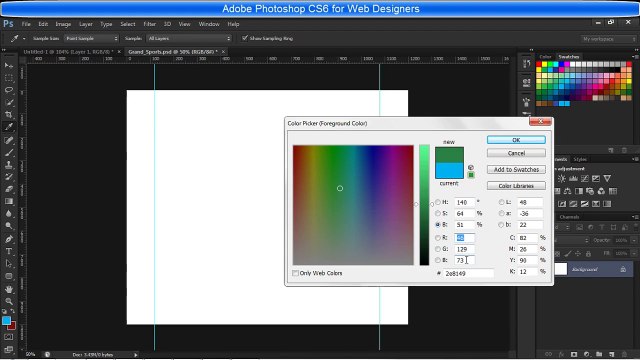The height and width of the screenshot is (360, 640).
Task: Select the Zoom tool
Action: [9, 302]
